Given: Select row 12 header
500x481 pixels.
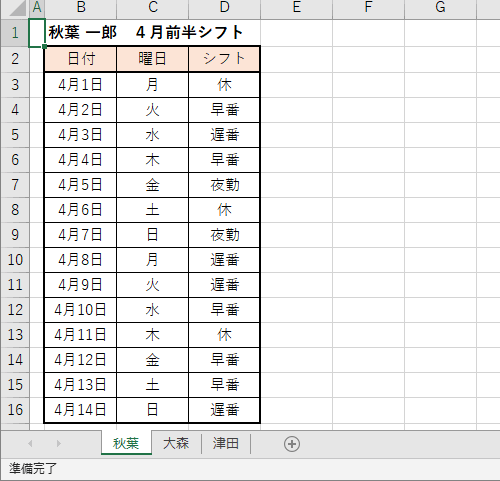Looking at the screenshot, I should (15, 310).
